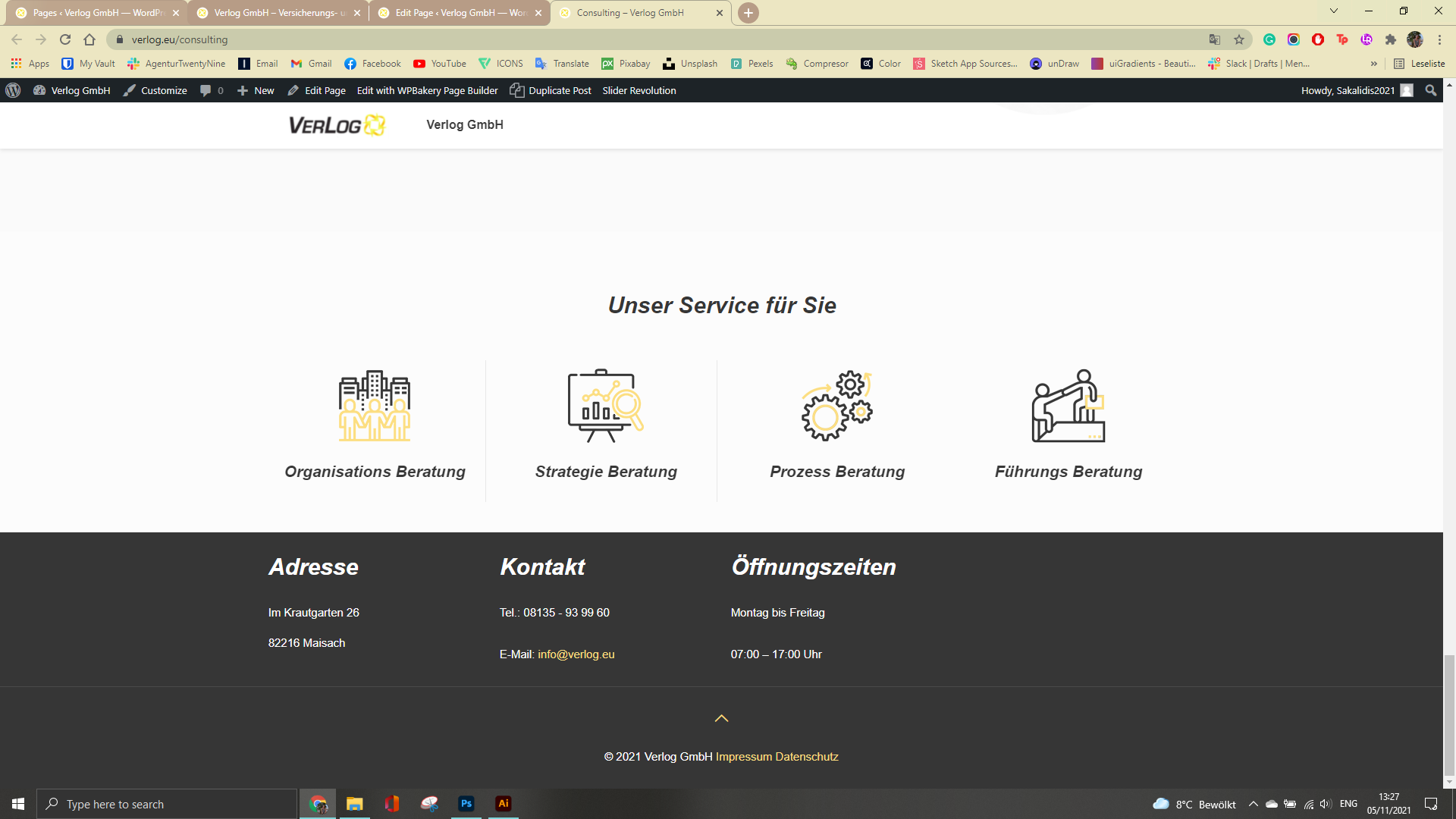Viewport: 1456px width, 819px height.
Task: Open the Leseliste reading list
Action: (x=1420, y=64)
